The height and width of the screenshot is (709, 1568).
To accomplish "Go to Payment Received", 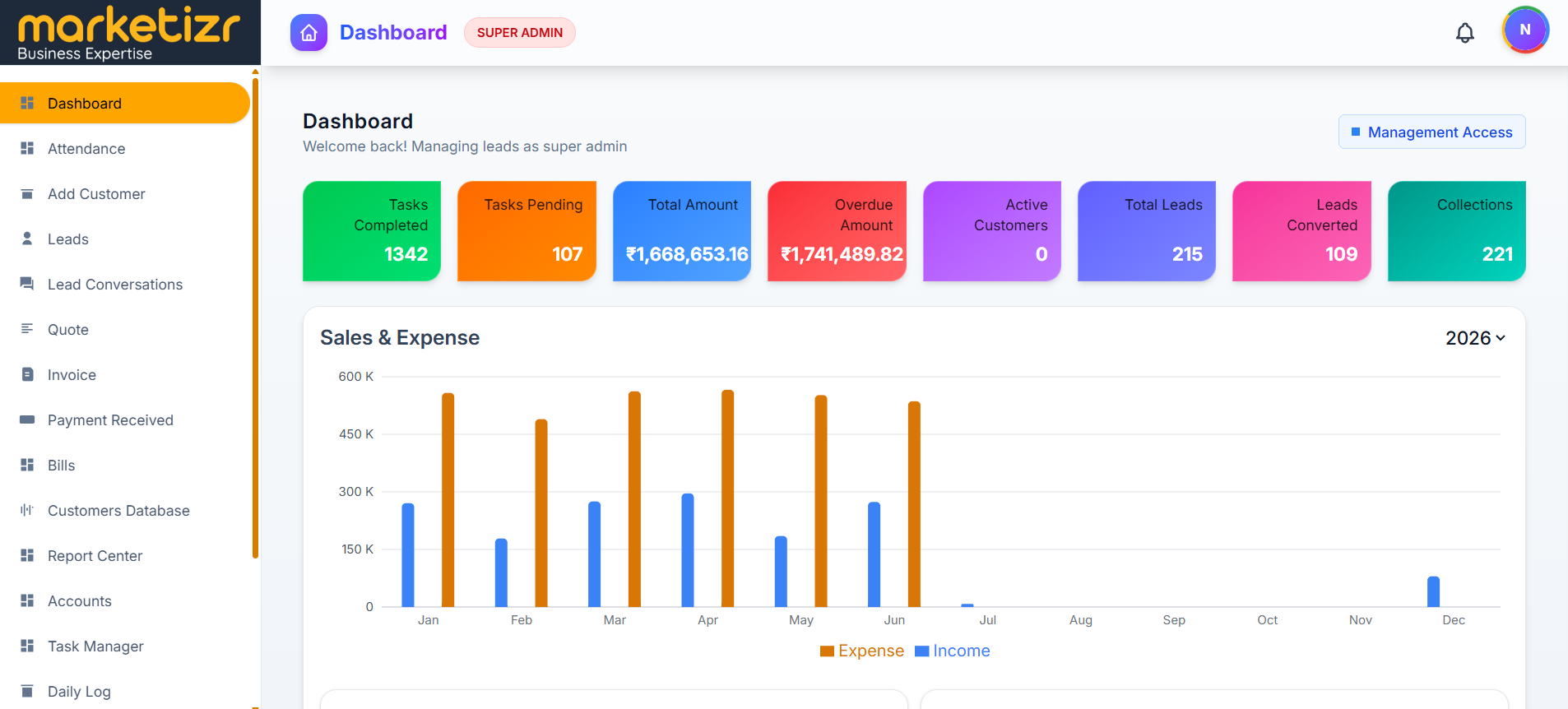I will (125, 419).
